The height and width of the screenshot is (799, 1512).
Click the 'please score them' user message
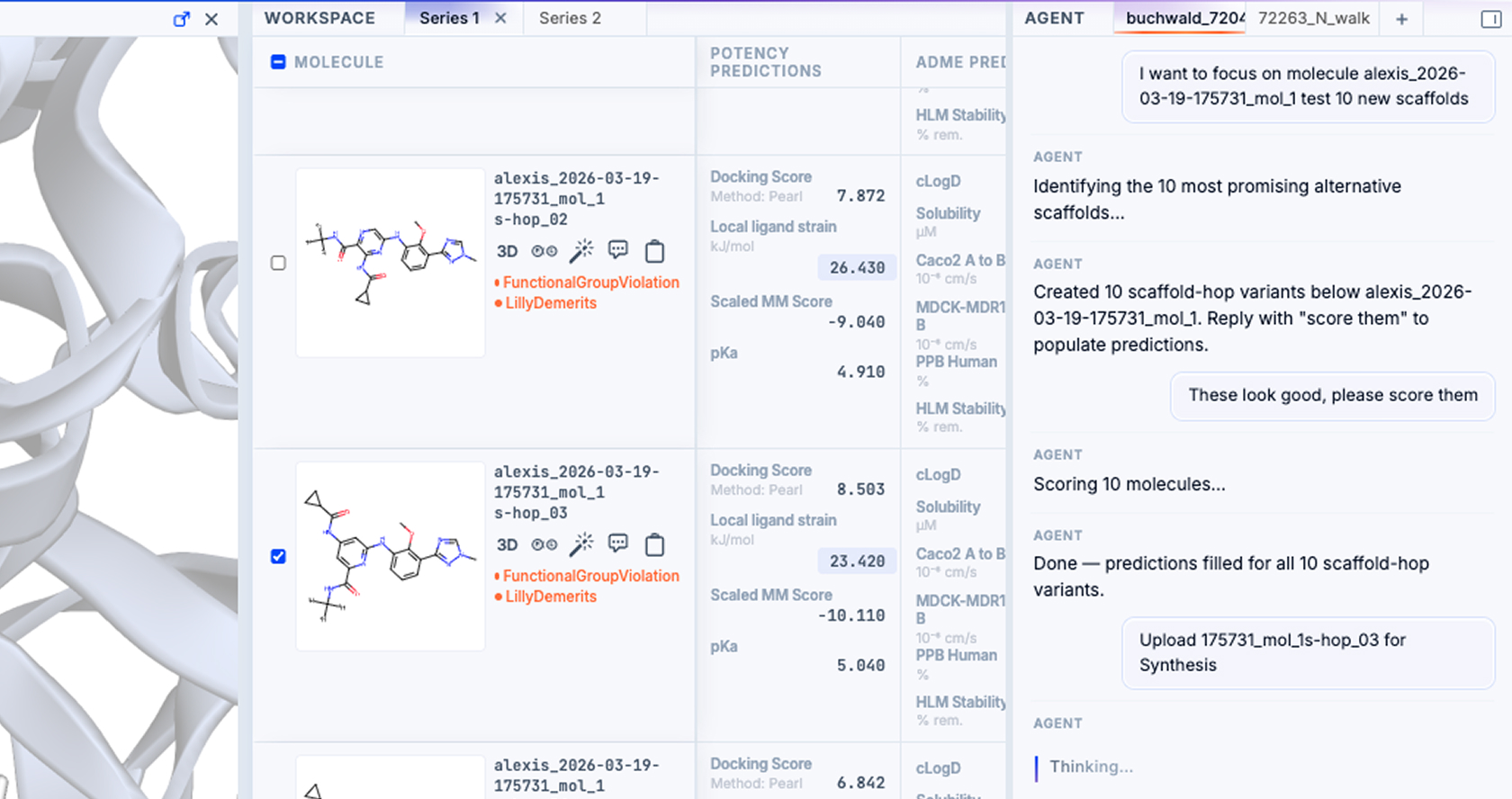click(1333, 395)
